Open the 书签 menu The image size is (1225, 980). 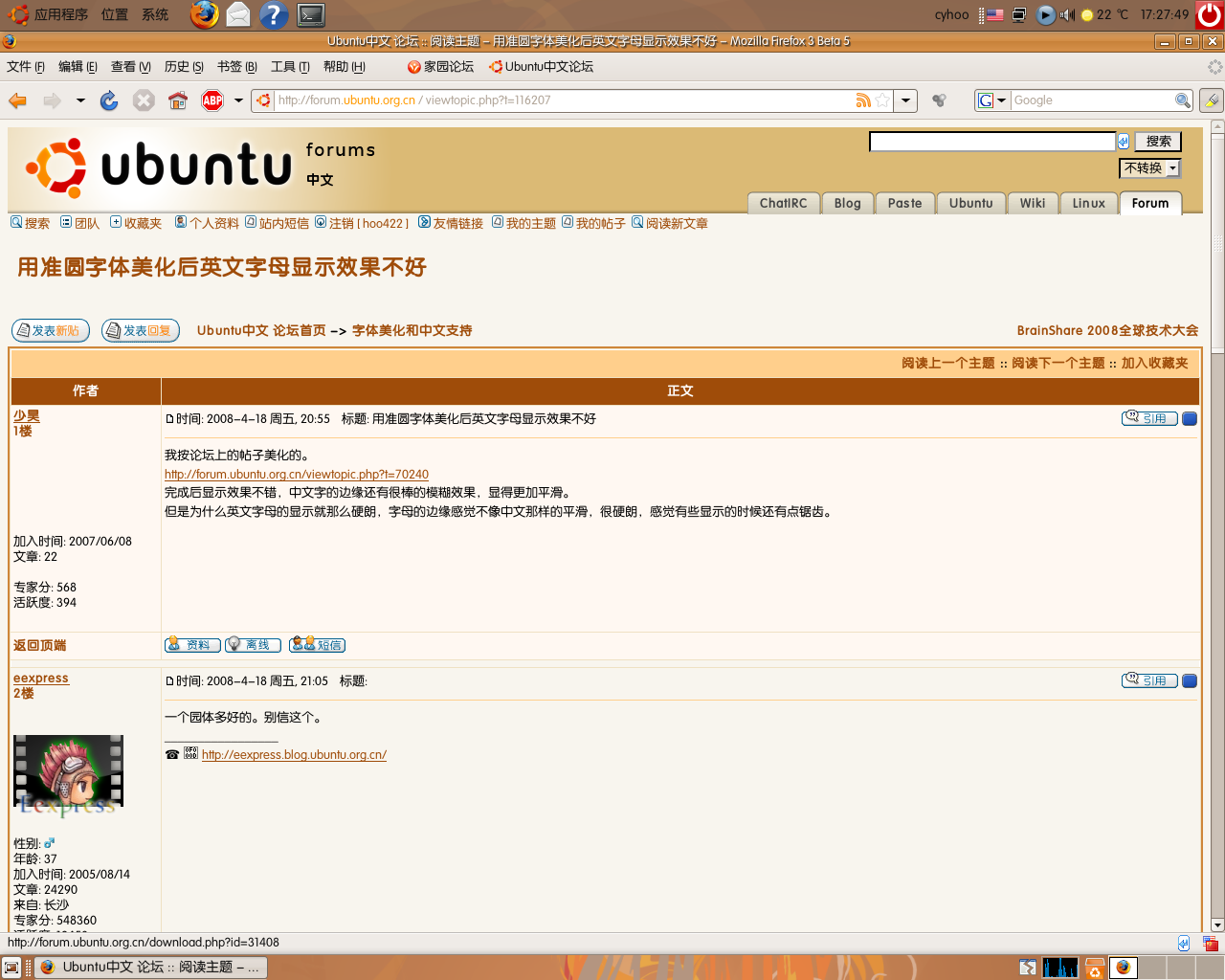(237, 67)
